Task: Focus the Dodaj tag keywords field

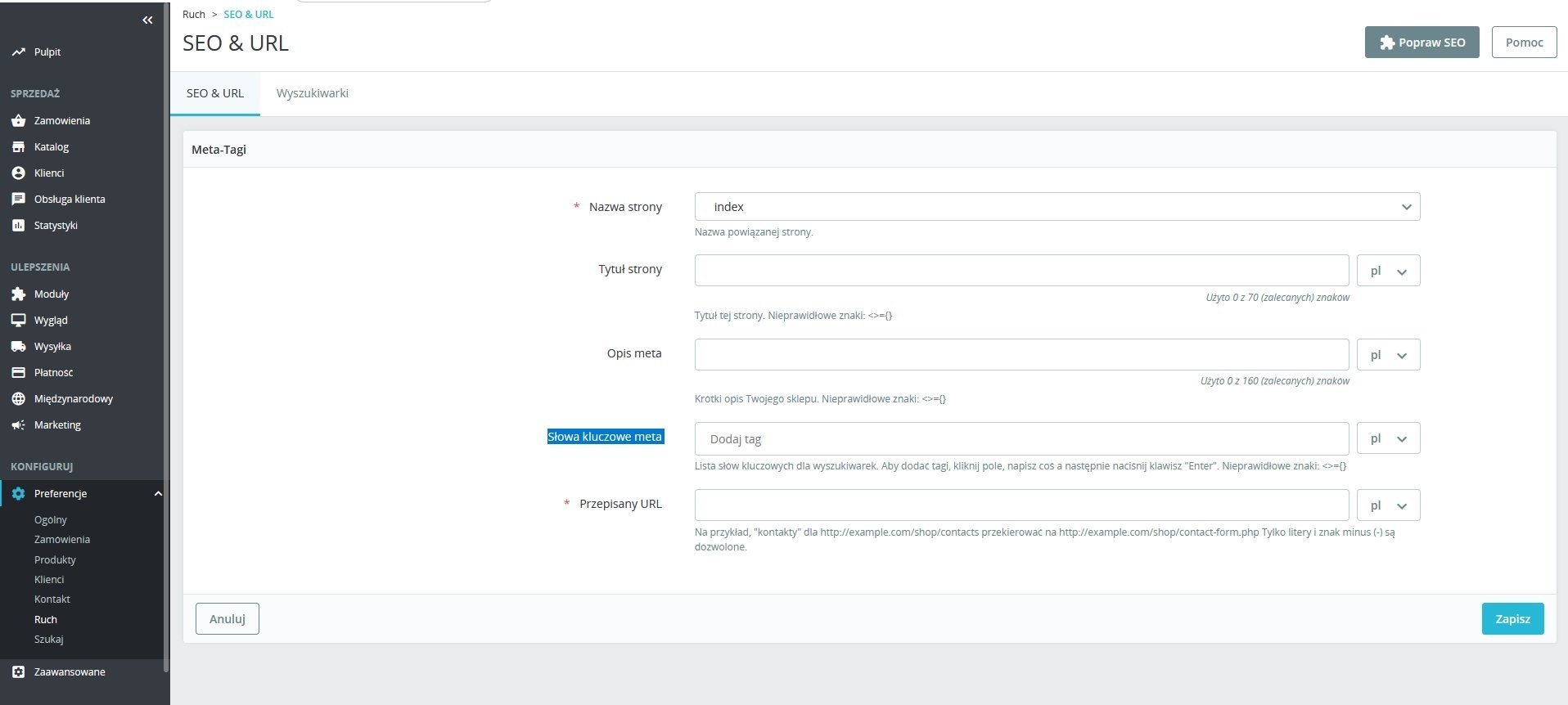Action: click(1021, 438)
